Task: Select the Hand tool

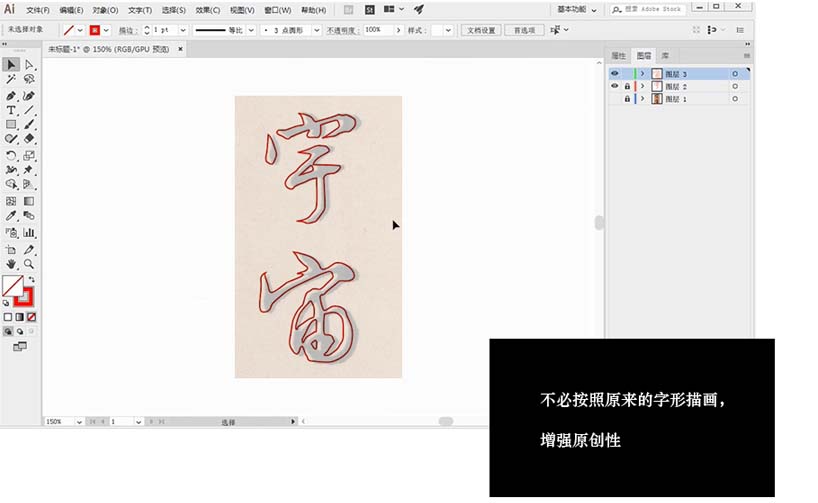Action: pos(11,264)
